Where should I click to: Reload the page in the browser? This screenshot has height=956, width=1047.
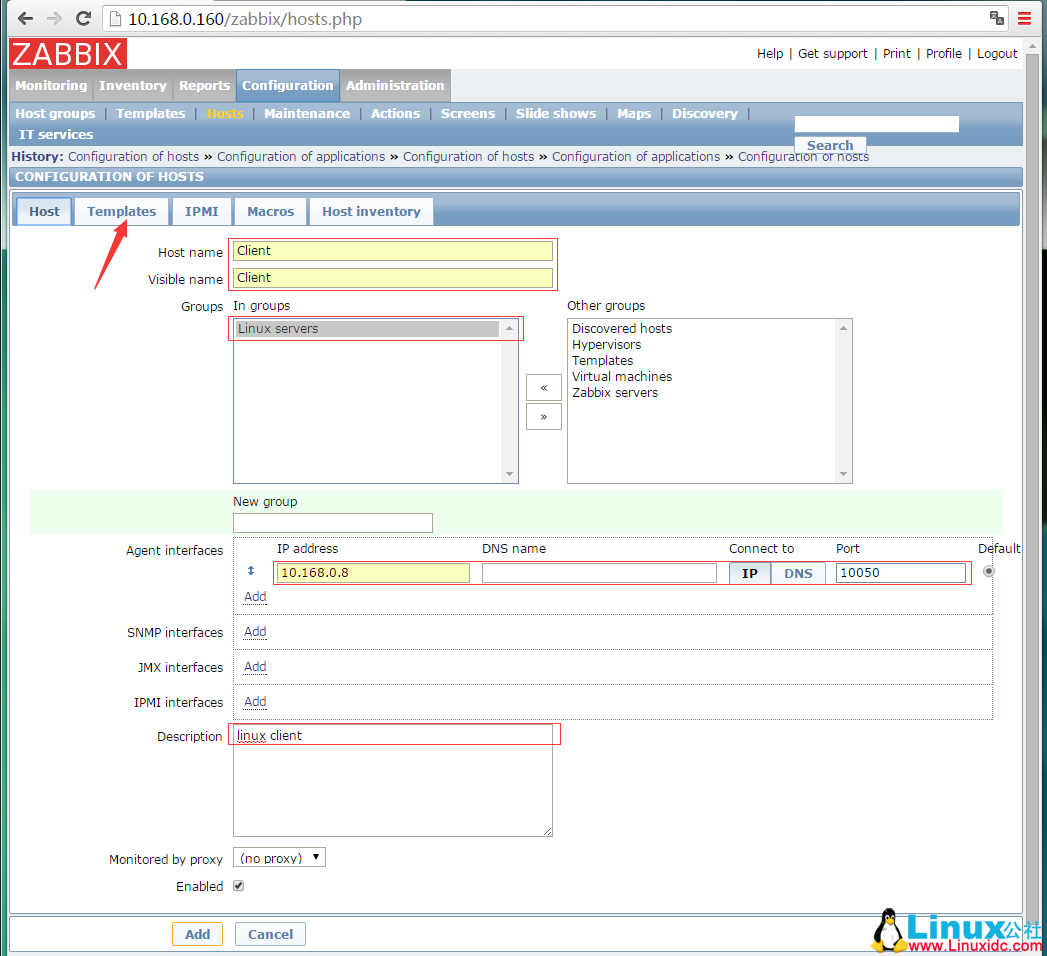[83, 18]
